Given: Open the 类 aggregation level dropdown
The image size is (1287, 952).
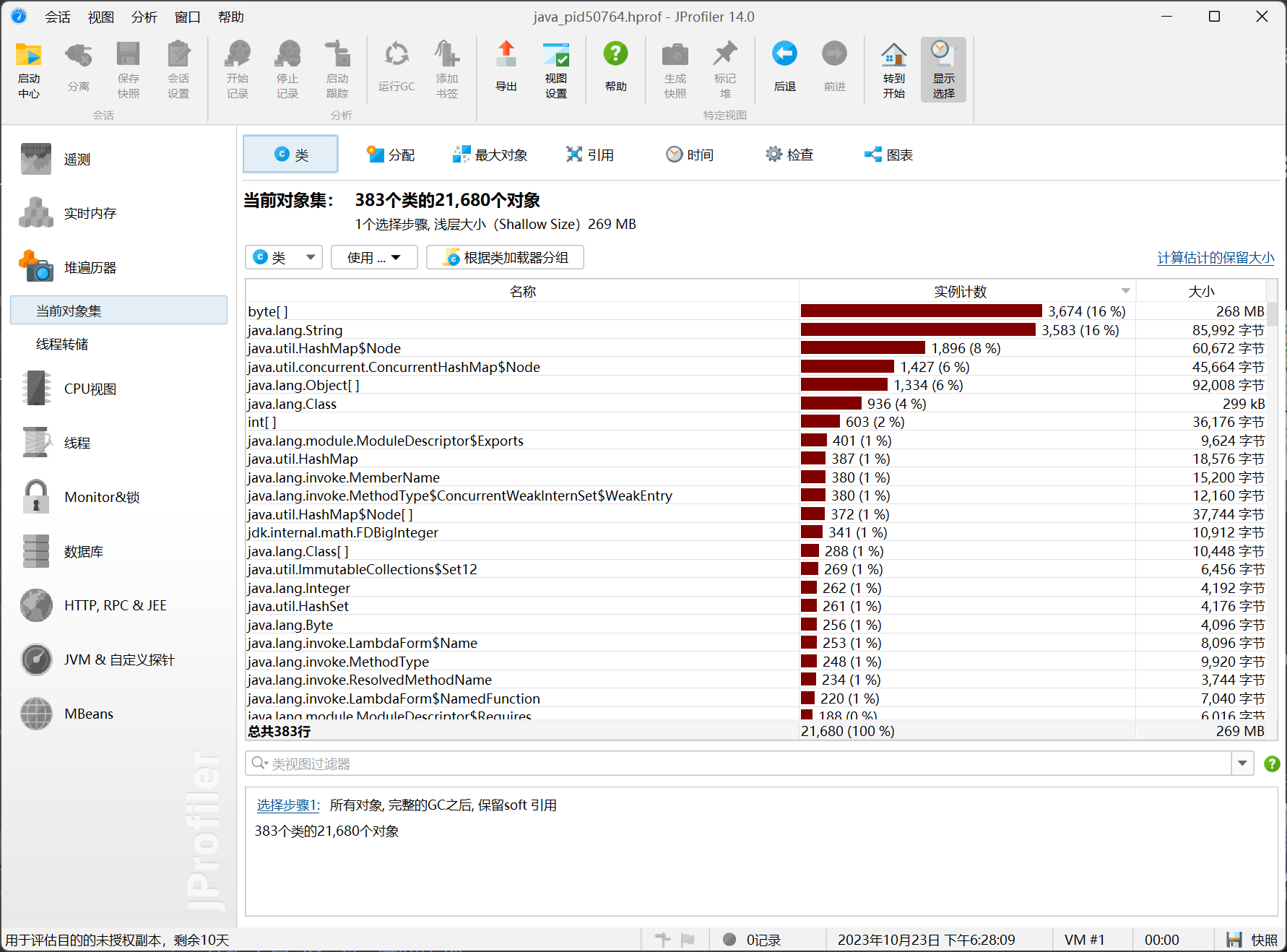Looking at the screenshot, I should [x=284, y=257].
